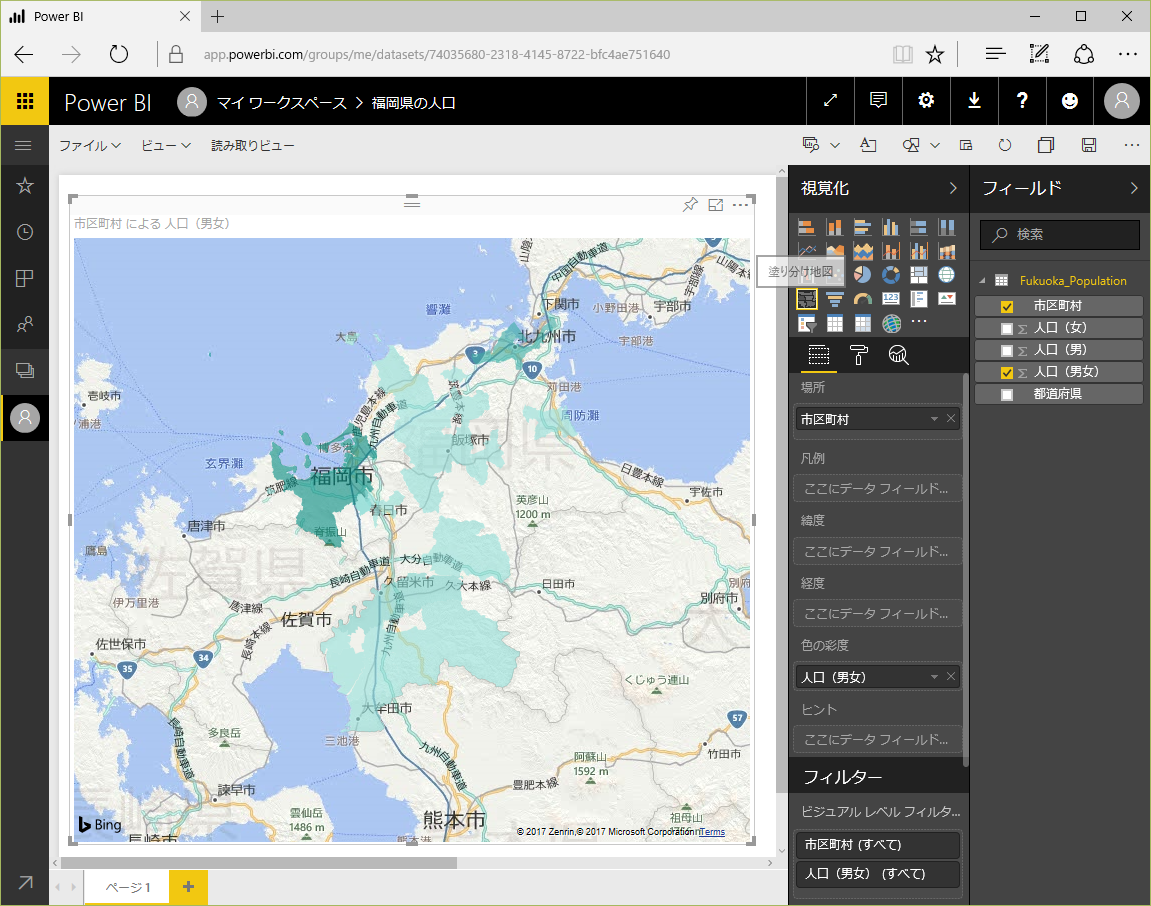
Task: Open Recent in the left sidebar
Action: point(25,232)
